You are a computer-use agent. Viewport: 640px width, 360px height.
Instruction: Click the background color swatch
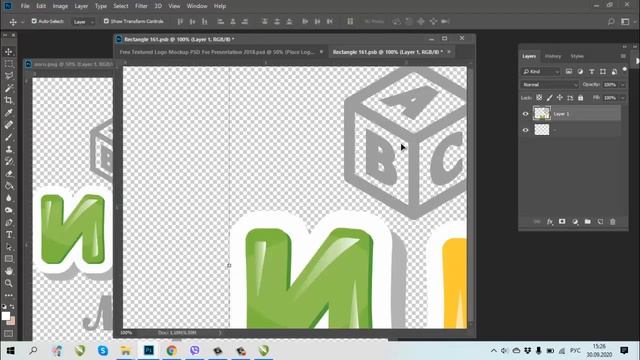(12, 321)
